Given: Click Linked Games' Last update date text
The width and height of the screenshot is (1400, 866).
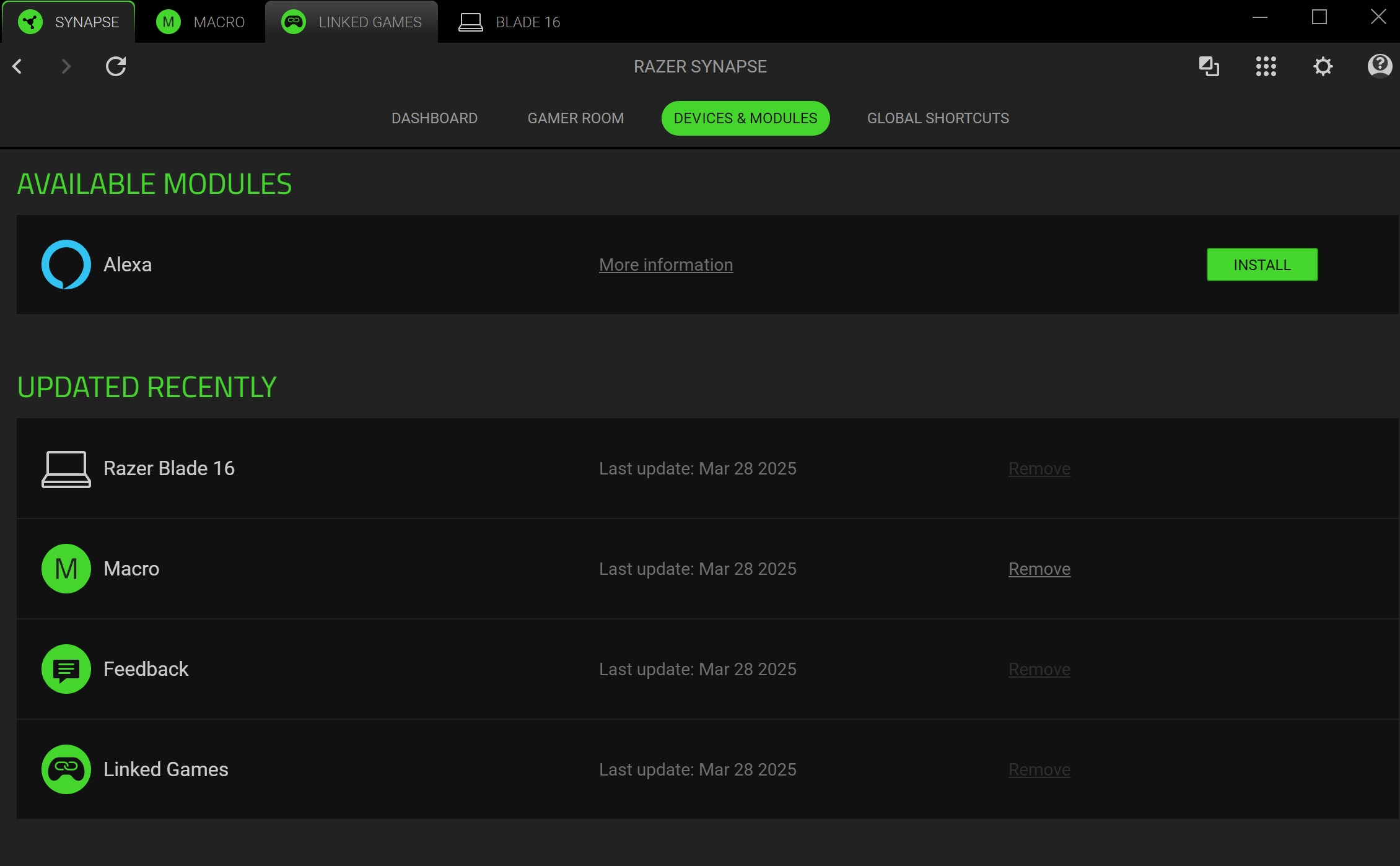Looking at the screenshot, I should click(698, 770).
